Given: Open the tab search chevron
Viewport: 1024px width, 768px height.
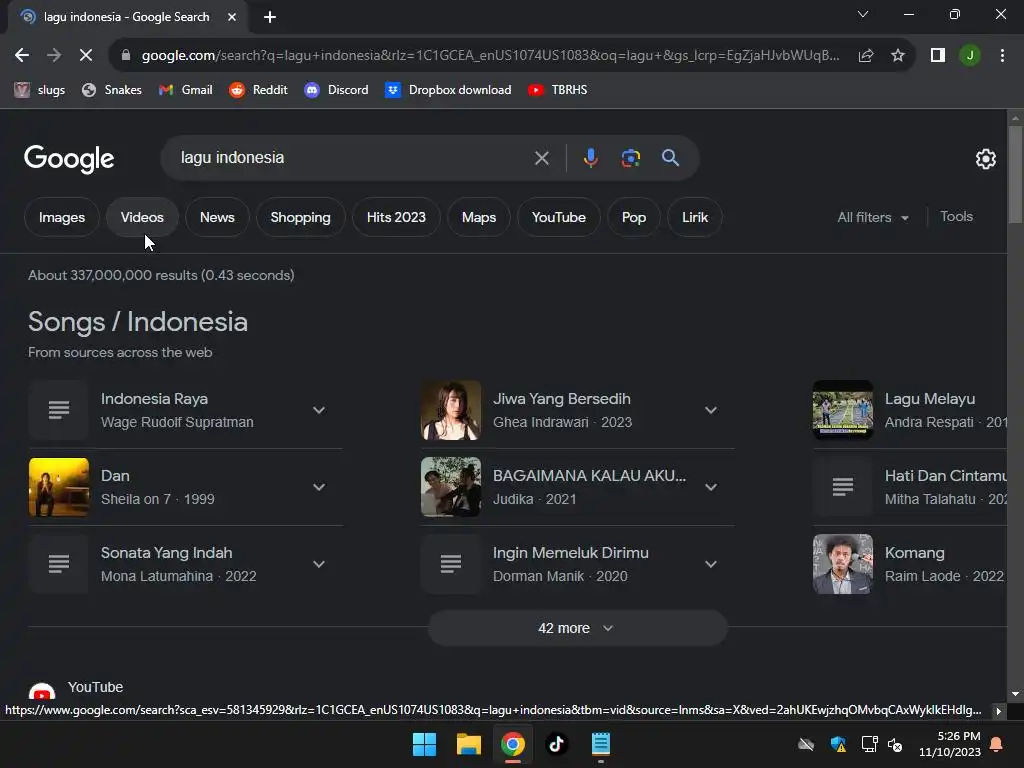Looking at the screenshot, I should [863, 14].
